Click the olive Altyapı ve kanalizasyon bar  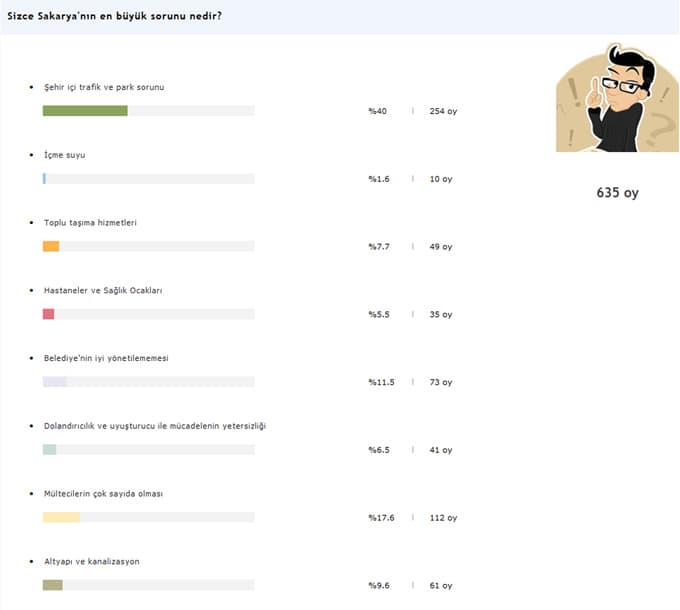[52, 585]
